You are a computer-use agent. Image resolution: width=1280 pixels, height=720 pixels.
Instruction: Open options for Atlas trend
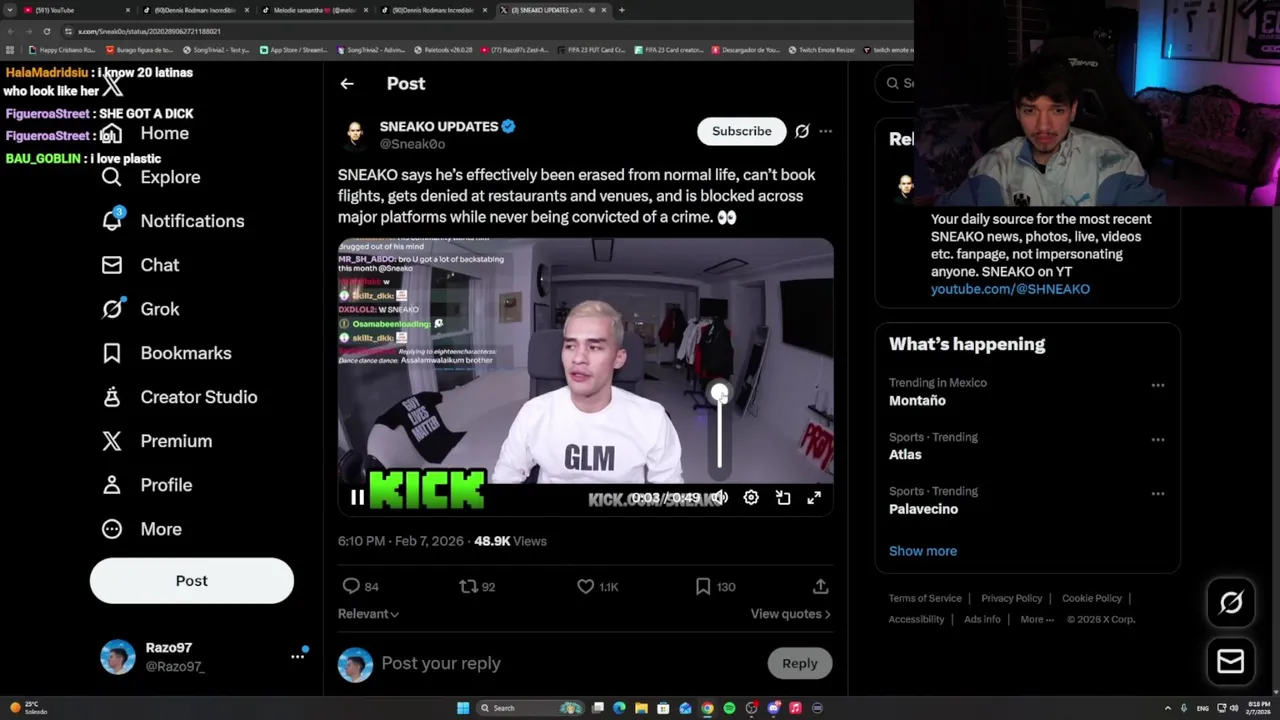point(1158,439)
